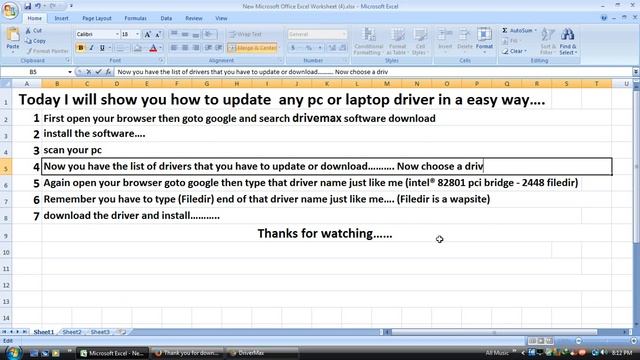Image resolution: width=640 pixels, height=360 pixels.
Task: Open the Name Box dropdown arrow
Action: pyautogui.click(x=70, y=72)
